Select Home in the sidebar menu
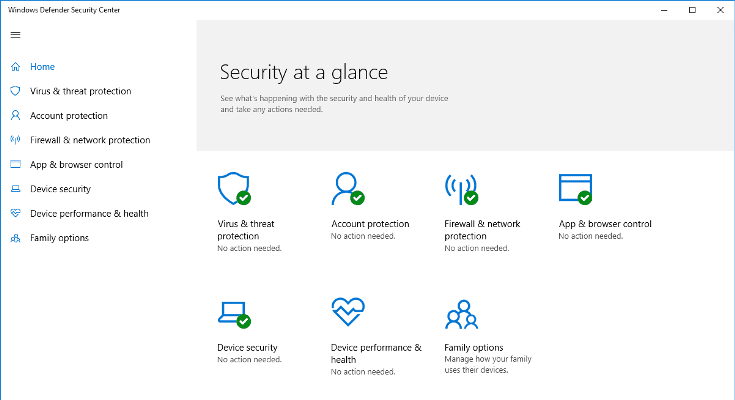The height and width of the screenshot is (400, 735). tap(42, 67)
